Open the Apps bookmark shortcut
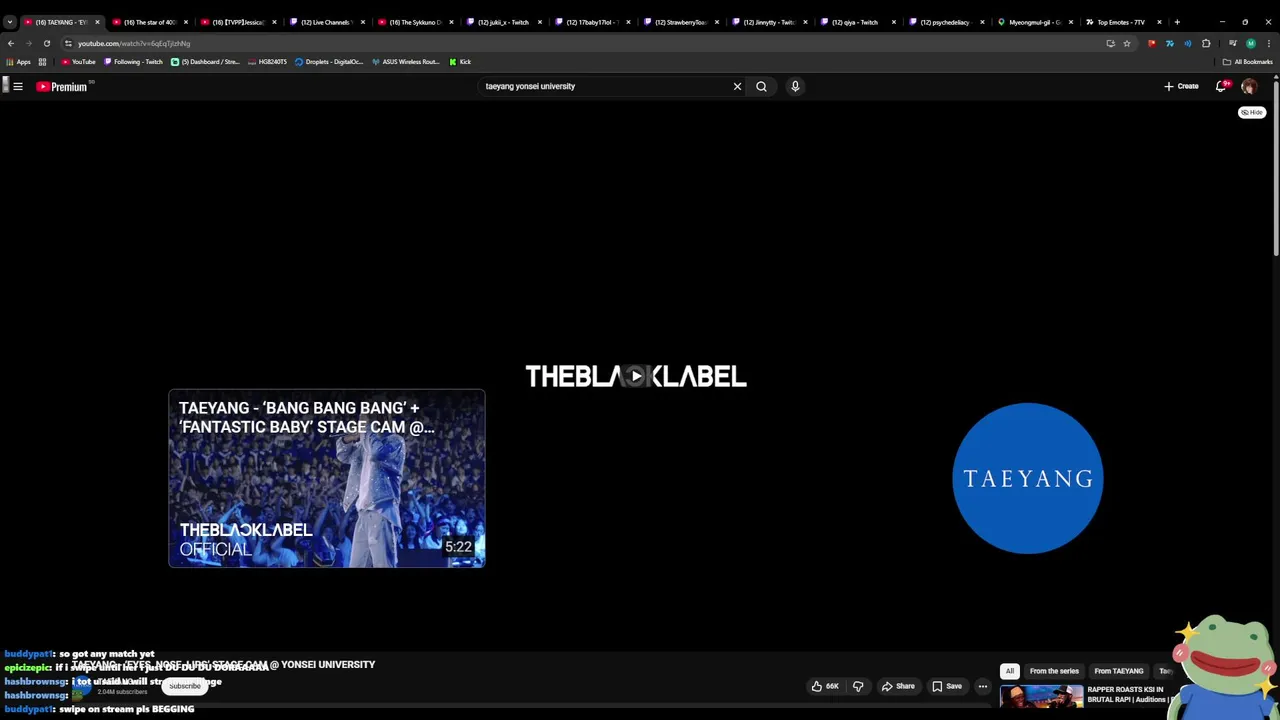The width and height of the screenshot is (1280, 720). pos(19,62)
